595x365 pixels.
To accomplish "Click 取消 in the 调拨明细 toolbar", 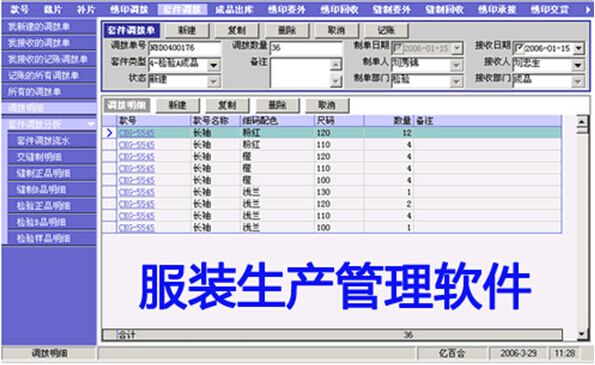I will (327, 105).
